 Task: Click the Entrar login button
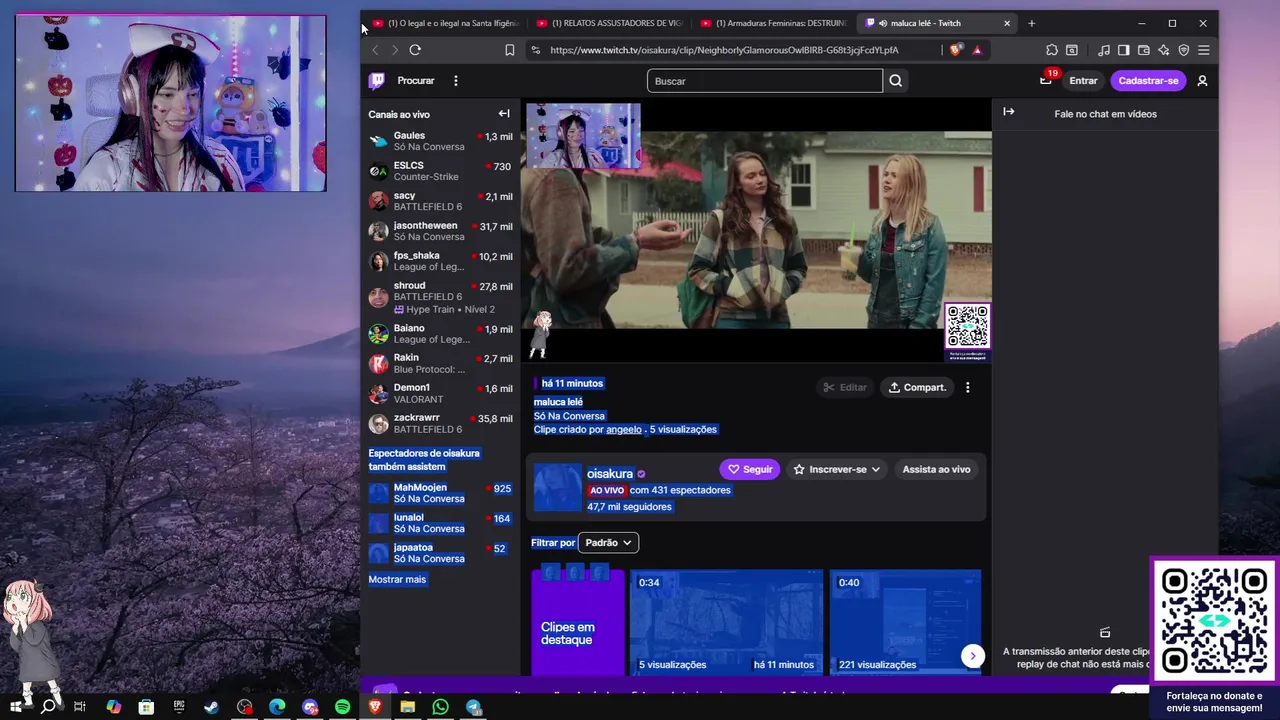point(1083,81)
